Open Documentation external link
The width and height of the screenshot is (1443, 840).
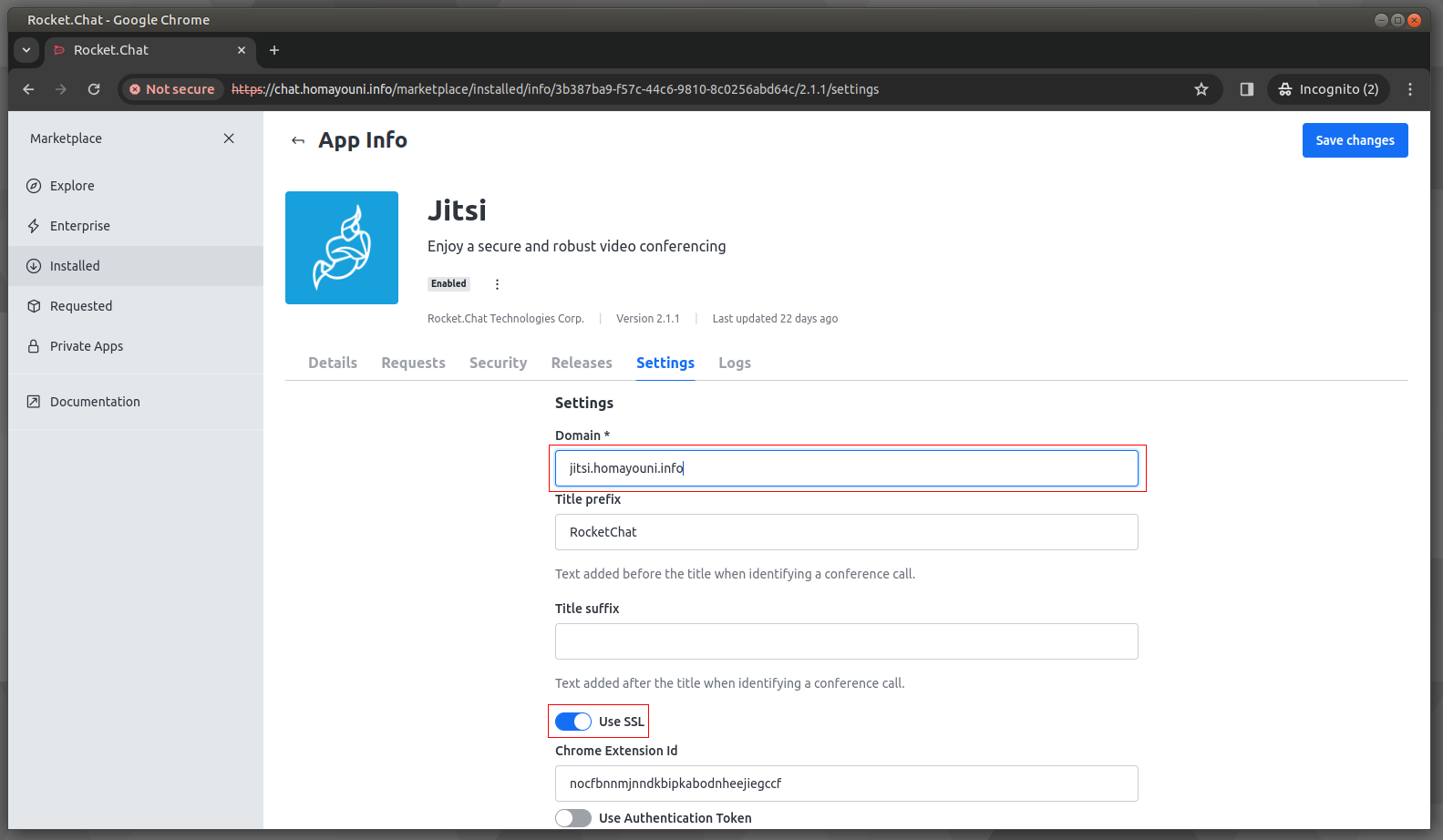[x=136, y=402]
